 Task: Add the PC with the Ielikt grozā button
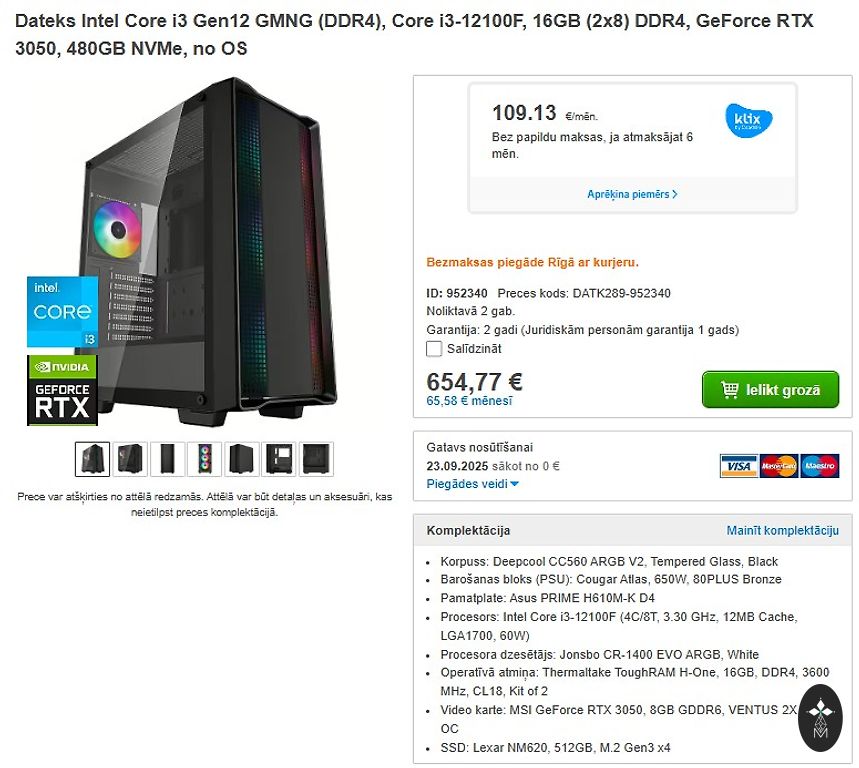pyautogui.click(x=770, y=389)
